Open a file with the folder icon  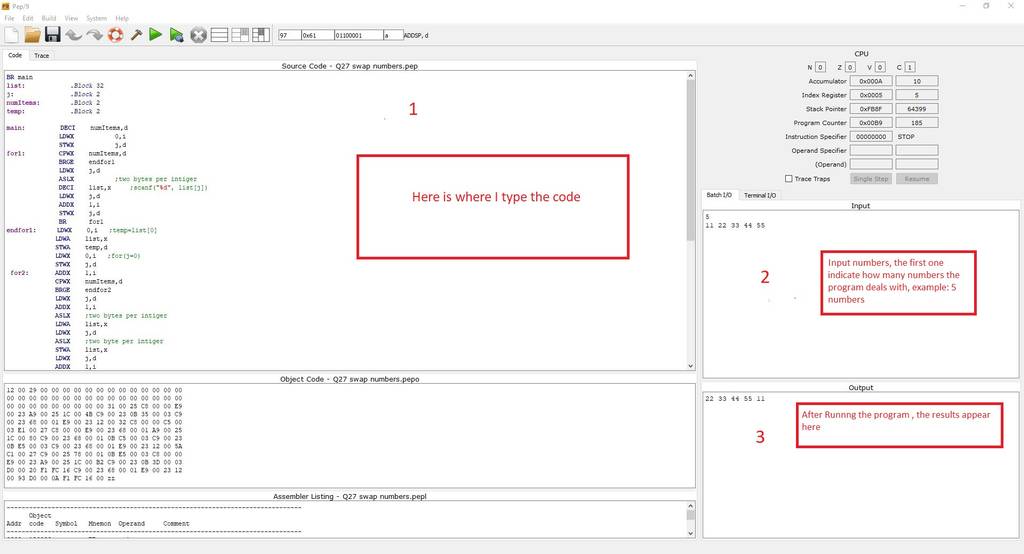pos(32,35)
